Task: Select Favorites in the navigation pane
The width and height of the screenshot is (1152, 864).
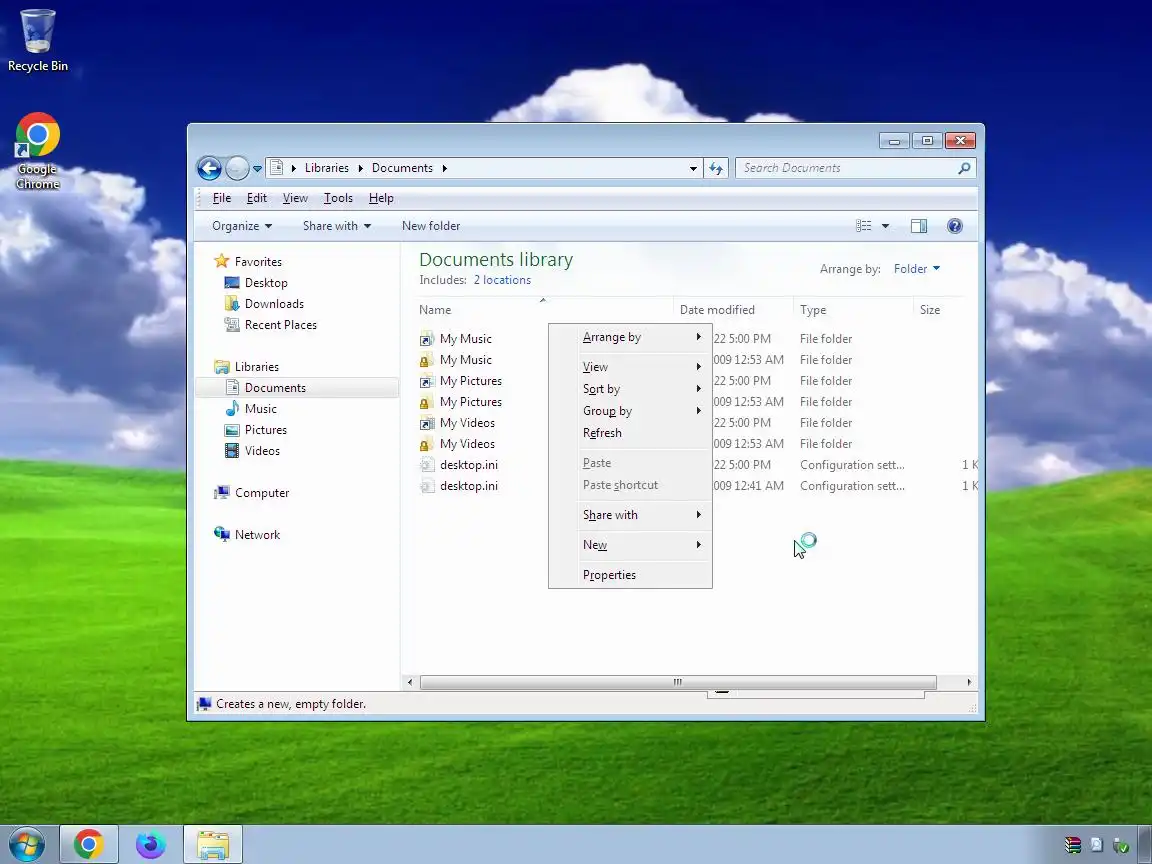Action: [x=258, y=262]
